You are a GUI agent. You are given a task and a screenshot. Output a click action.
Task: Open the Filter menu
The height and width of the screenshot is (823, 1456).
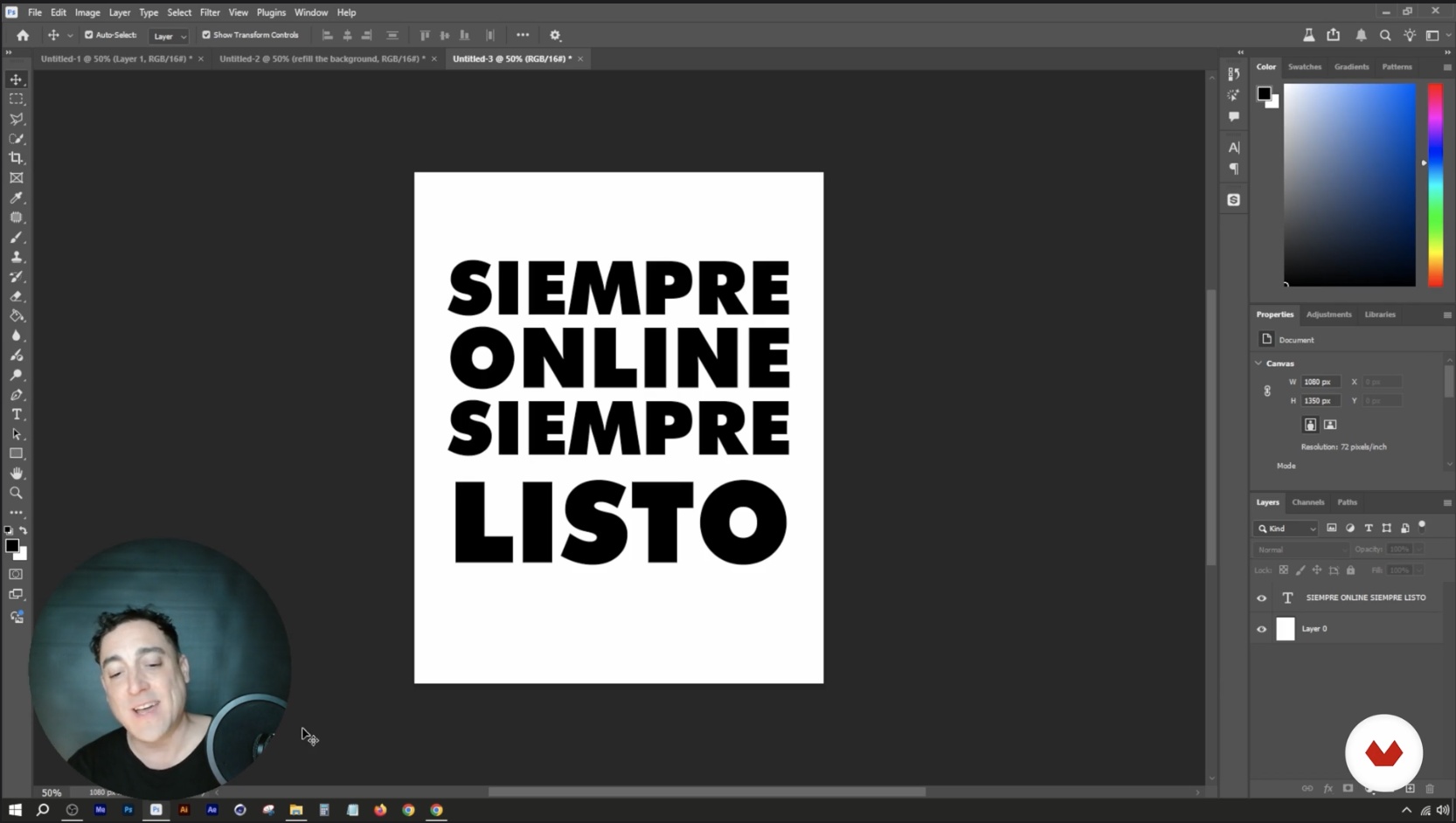click(x=210, y=12)
